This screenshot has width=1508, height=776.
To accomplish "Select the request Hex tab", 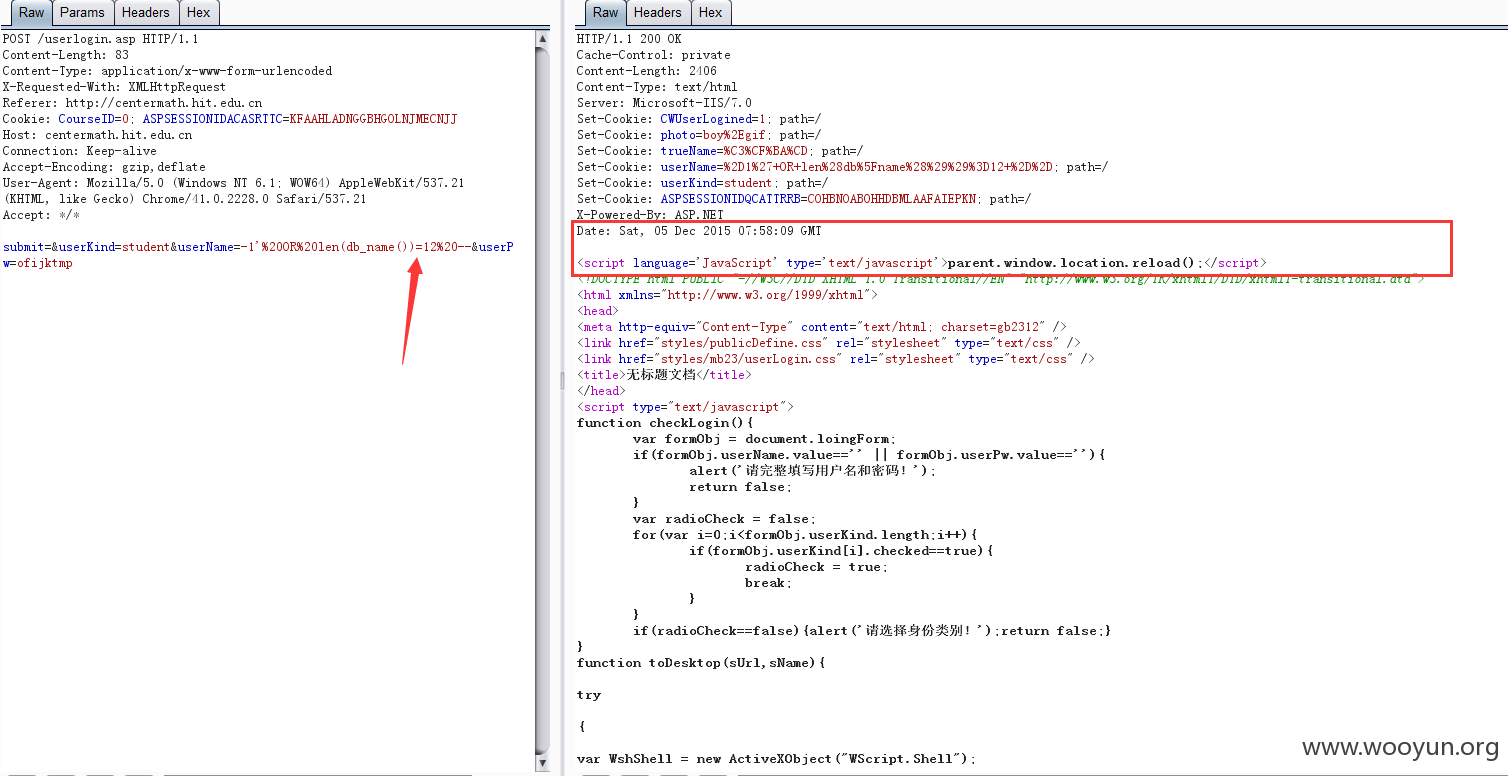I will tap(198, 12).
